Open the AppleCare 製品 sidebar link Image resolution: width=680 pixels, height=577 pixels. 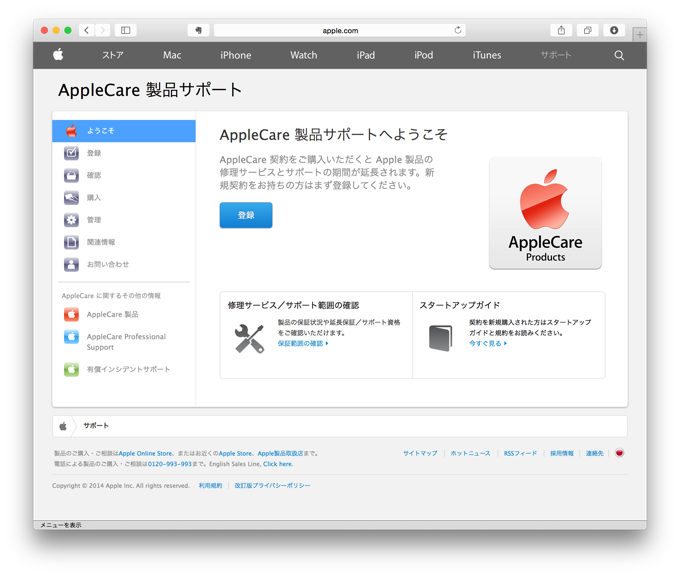pyautogui.click(x=112, y=315)
